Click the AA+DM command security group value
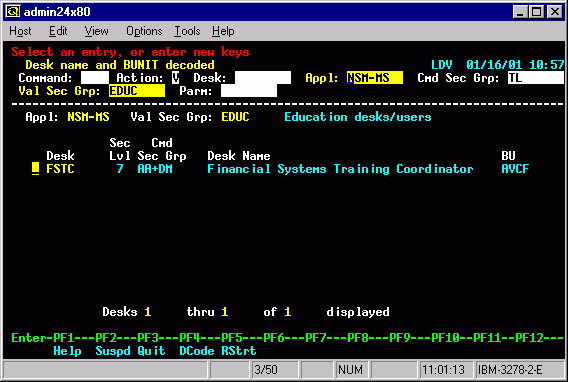This screenshot has height=382, width=568. pos(155,169)
